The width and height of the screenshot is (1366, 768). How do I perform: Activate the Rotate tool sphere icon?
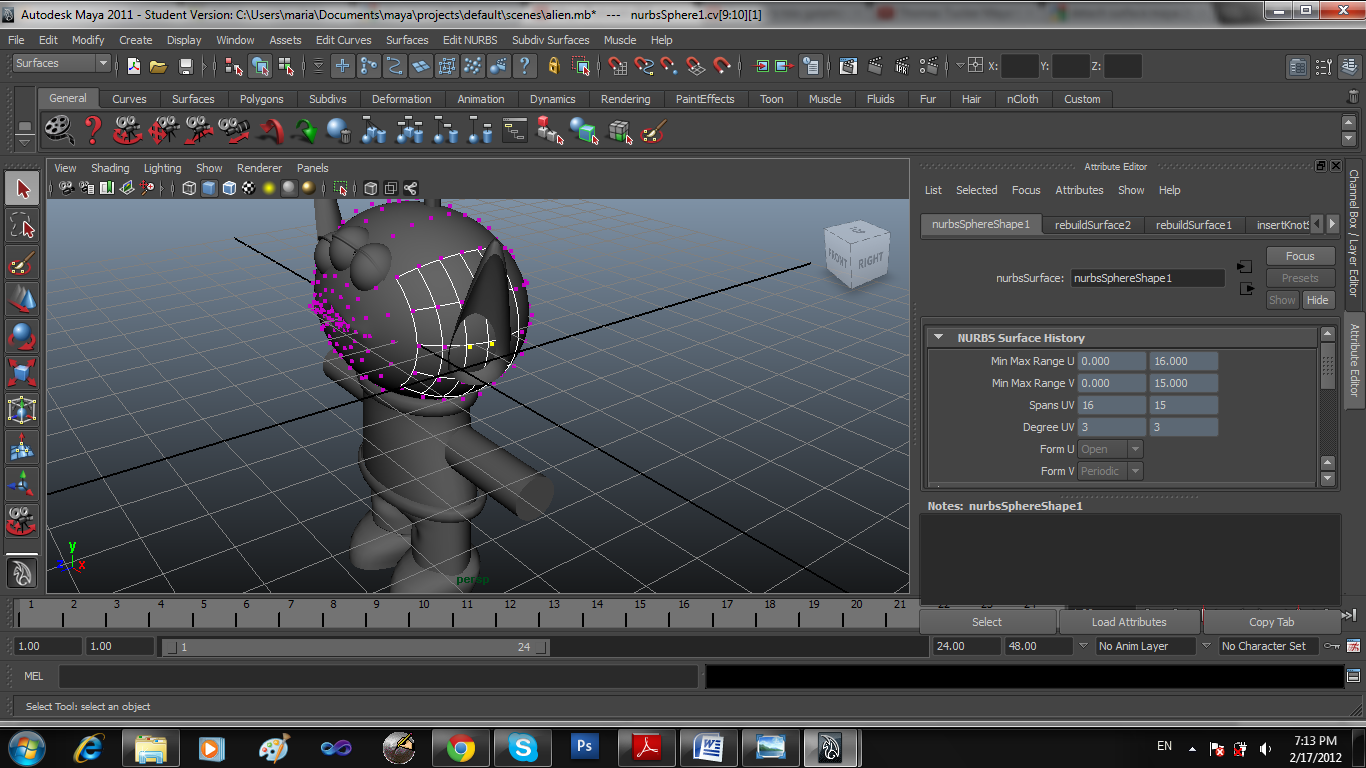click(x=22, y=336)
